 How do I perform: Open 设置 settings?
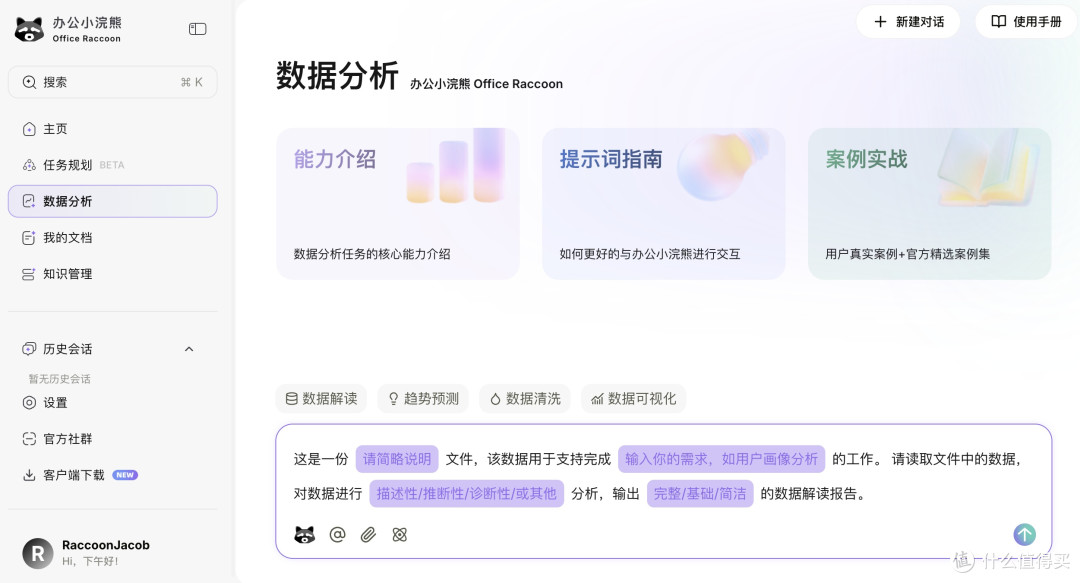tap(113, 402)
